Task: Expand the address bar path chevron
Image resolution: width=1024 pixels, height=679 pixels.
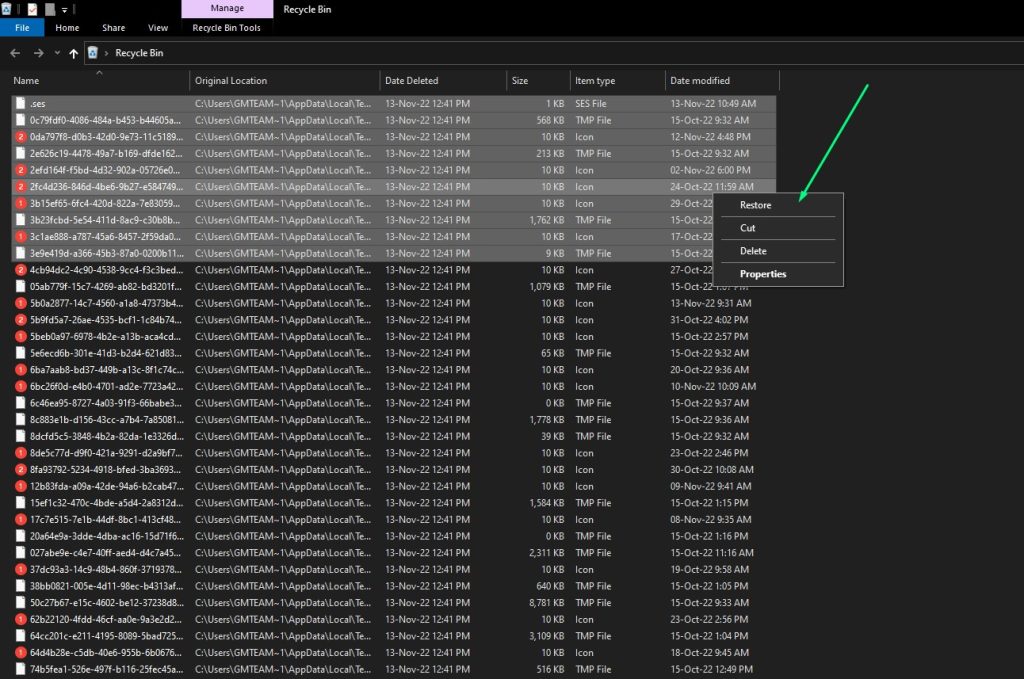Action: [106, 53]
